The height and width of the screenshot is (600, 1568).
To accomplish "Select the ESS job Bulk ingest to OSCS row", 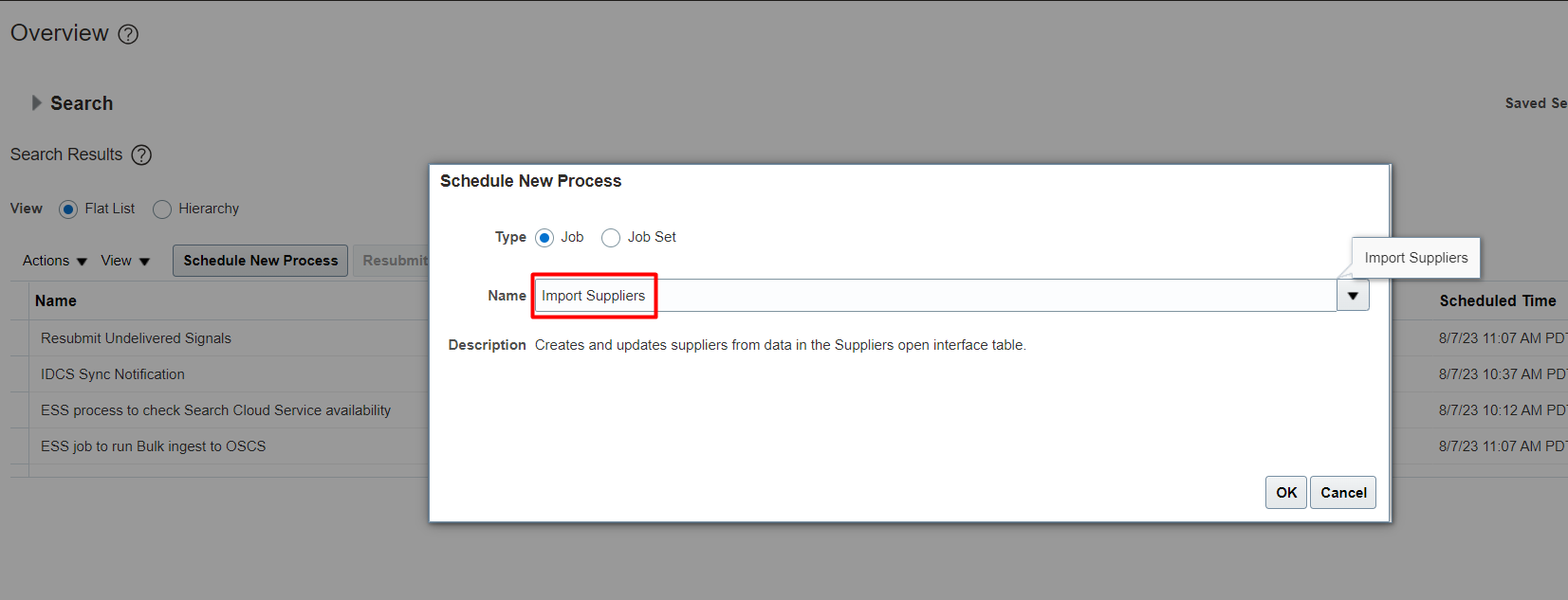I will pyautogui.click(x=152, y=445).
